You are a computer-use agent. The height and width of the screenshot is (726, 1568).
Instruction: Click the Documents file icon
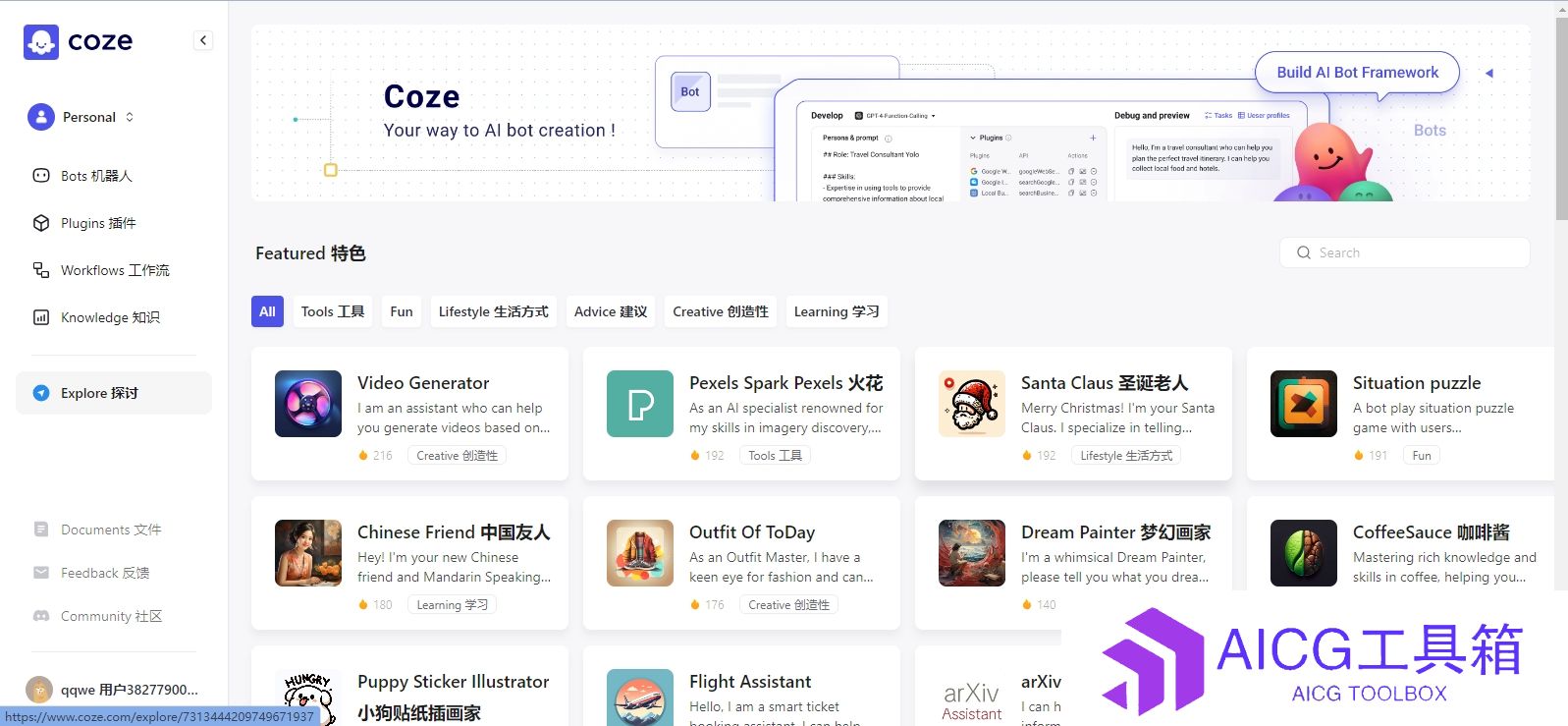tap(41, 530)
